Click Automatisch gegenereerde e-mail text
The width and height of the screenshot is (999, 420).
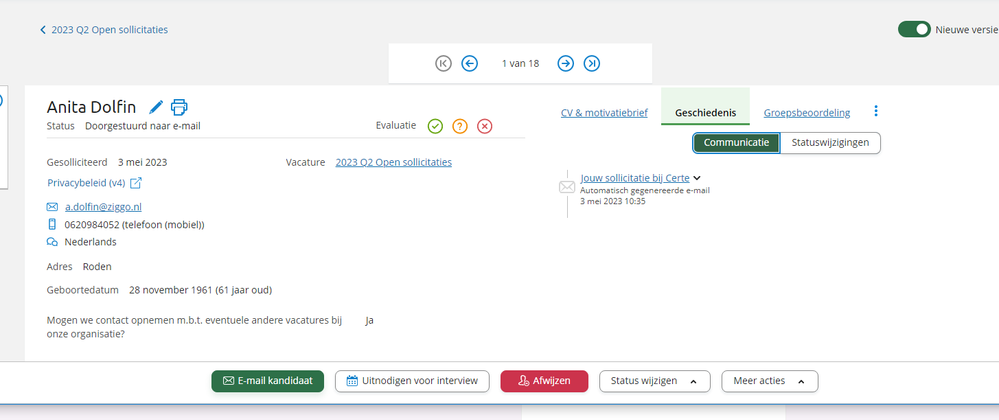pyautogui.click(x=645, y=190)
